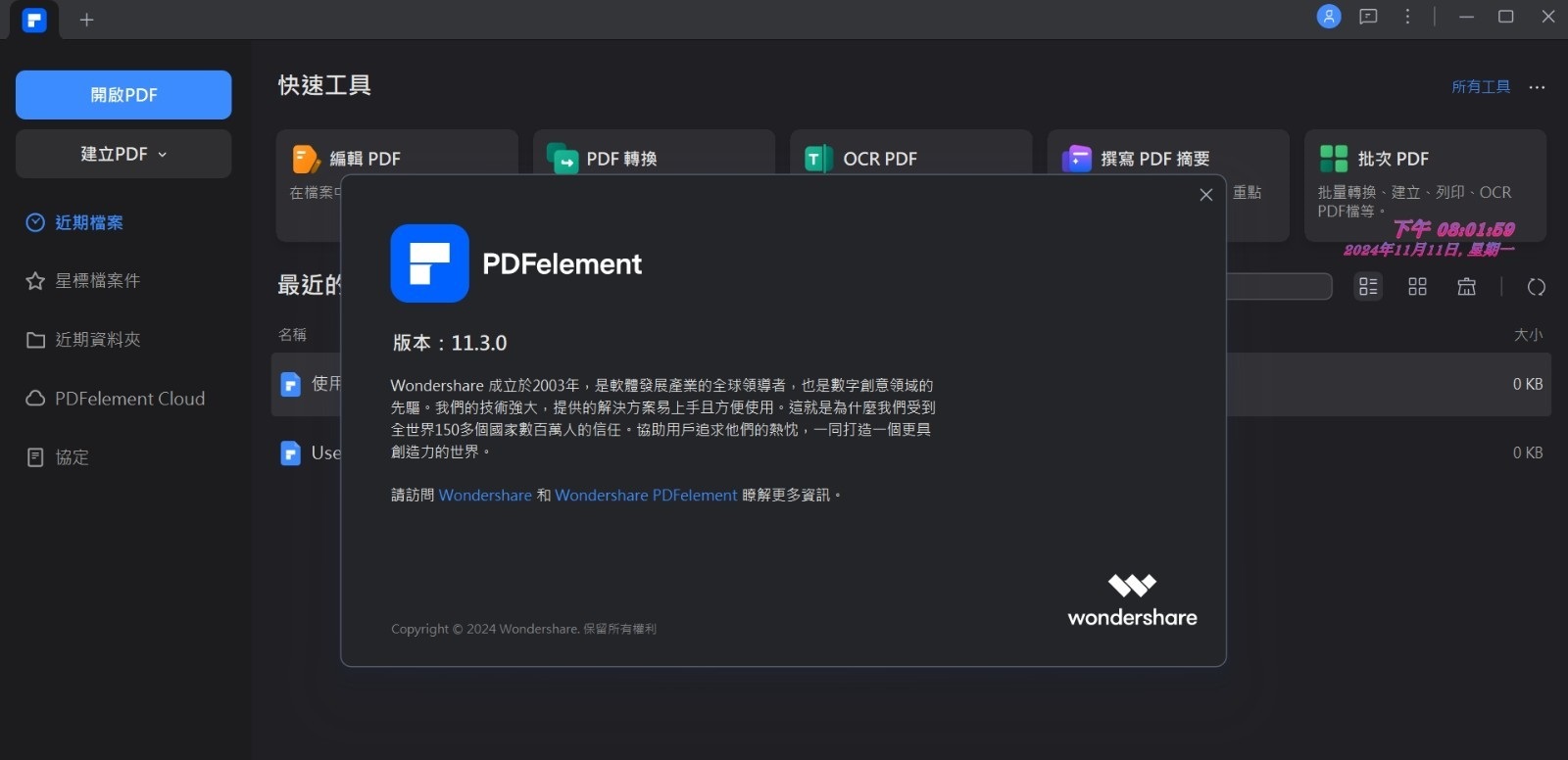
Task: Click the recent files search field
Action: point(1279,287)
